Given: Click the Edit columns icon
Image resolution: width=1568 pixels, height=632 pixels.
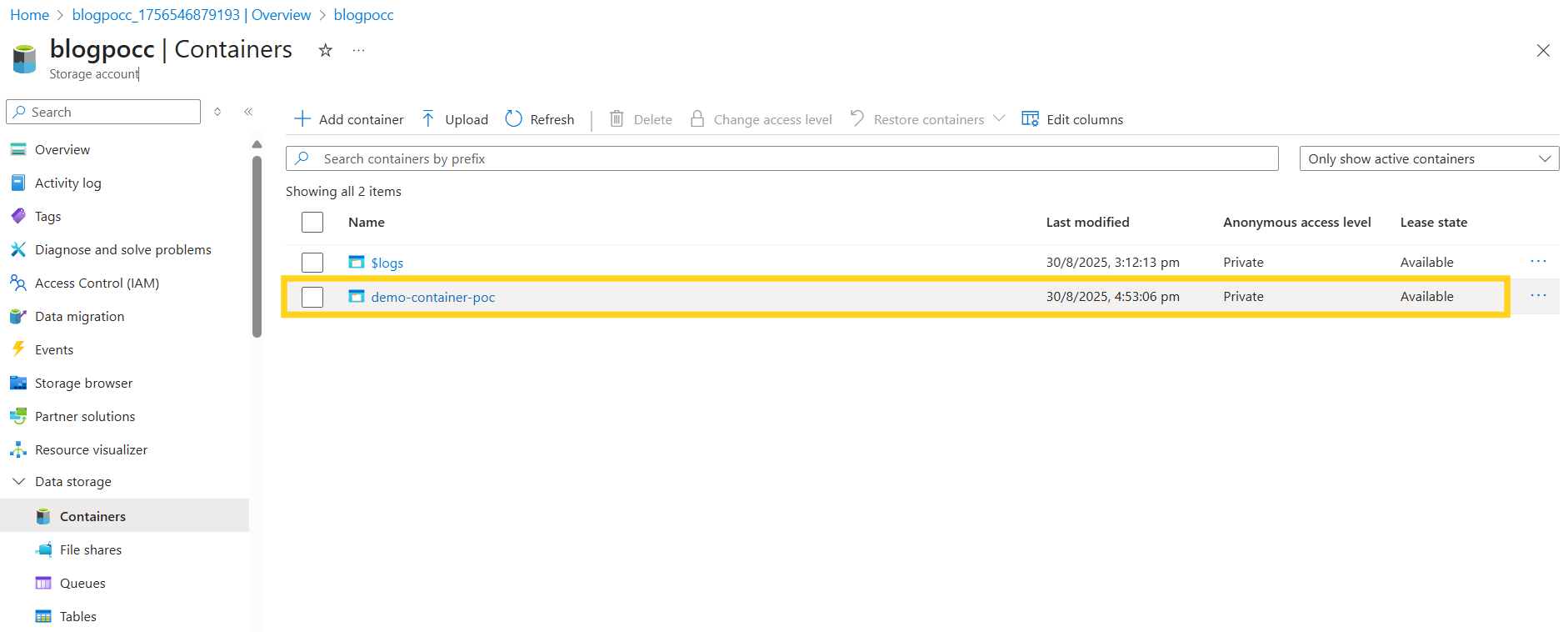Looking at the screenshot, I should tap(1031, 119).
